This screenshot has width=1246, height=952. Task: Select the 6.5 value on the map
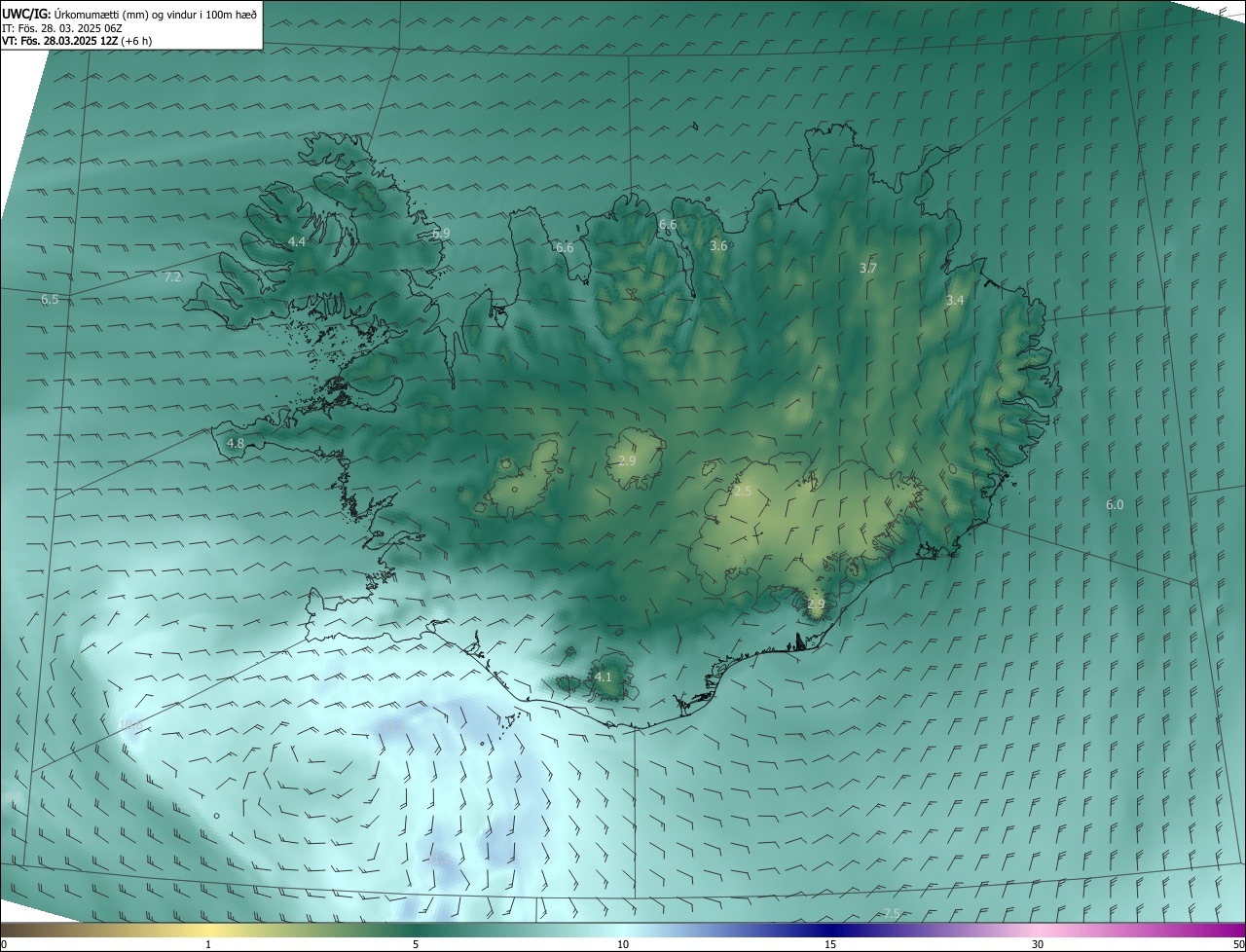(x=50, y=300)
